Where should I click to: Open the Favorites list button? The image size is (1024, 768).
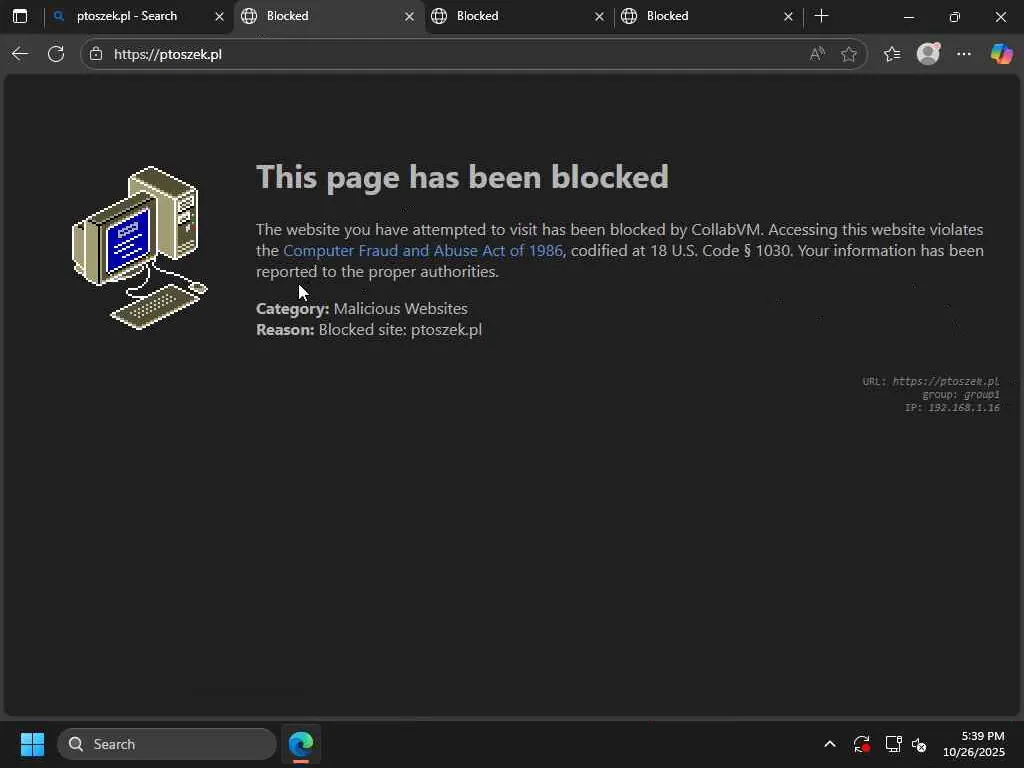pos(891,54)
